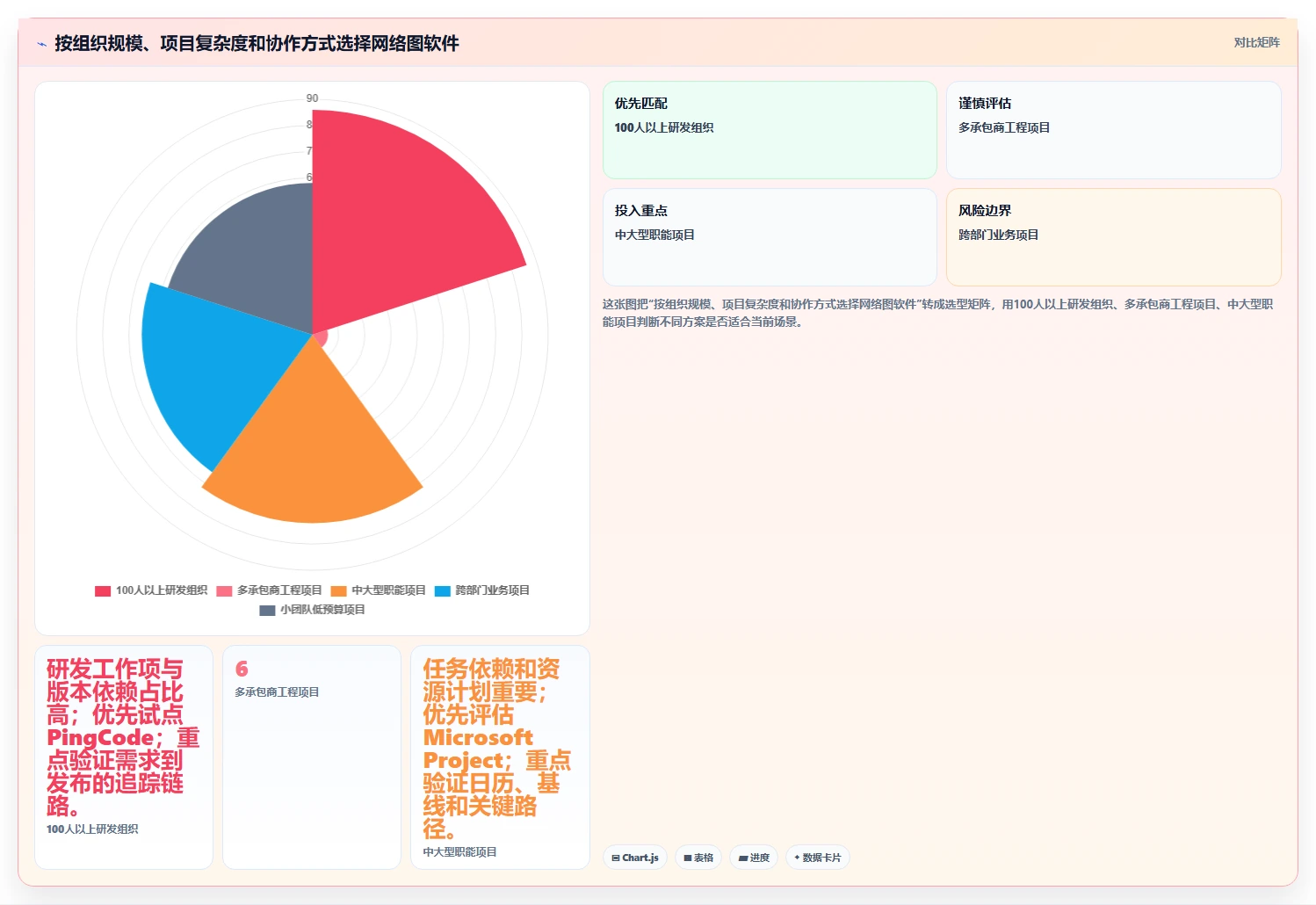Toggle the 小团队低预算项目 legend swatch
The width and height of the screenshot is (1316, 905).
point(267,610)
